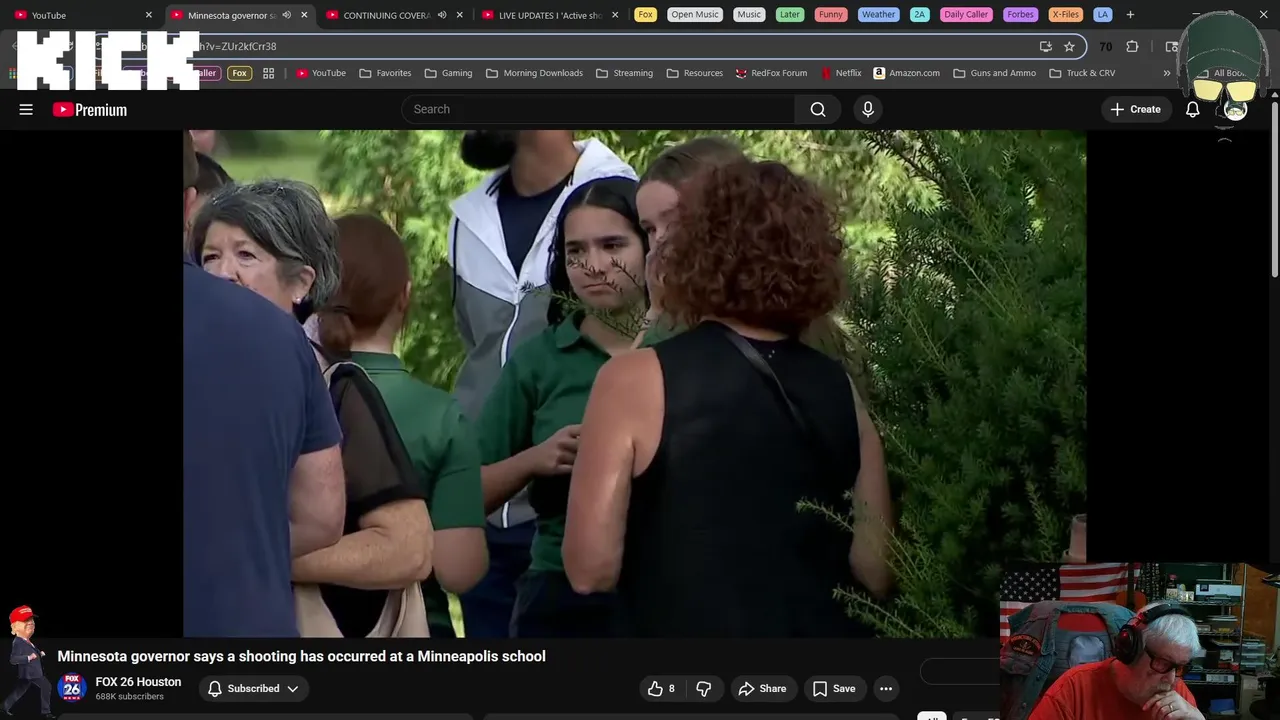The height and width of the screenshot is (720, 1280).
Task: Open the Weather tab group
Action: [878, 15]
